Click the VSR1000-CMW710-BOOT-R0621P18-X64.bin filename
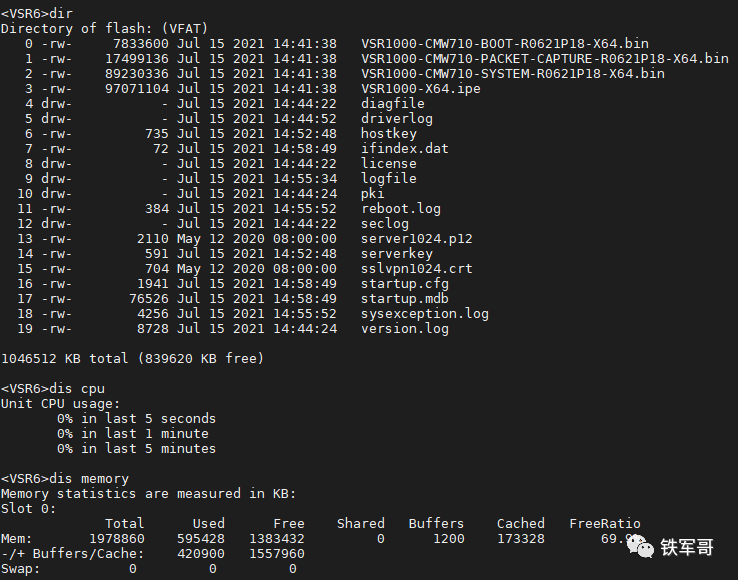The image size is (738, 580). (505, 44)
